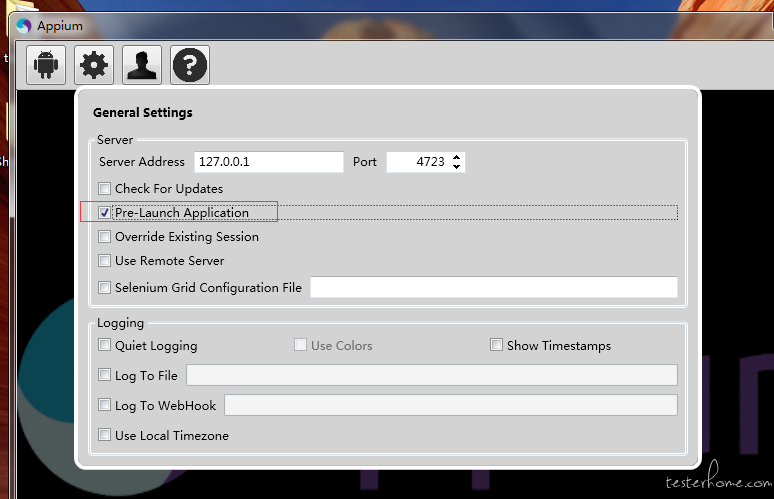Viewport: 774px width, 499px height.
Task: Increase Port value with up arrow
Action: (457, 157)
